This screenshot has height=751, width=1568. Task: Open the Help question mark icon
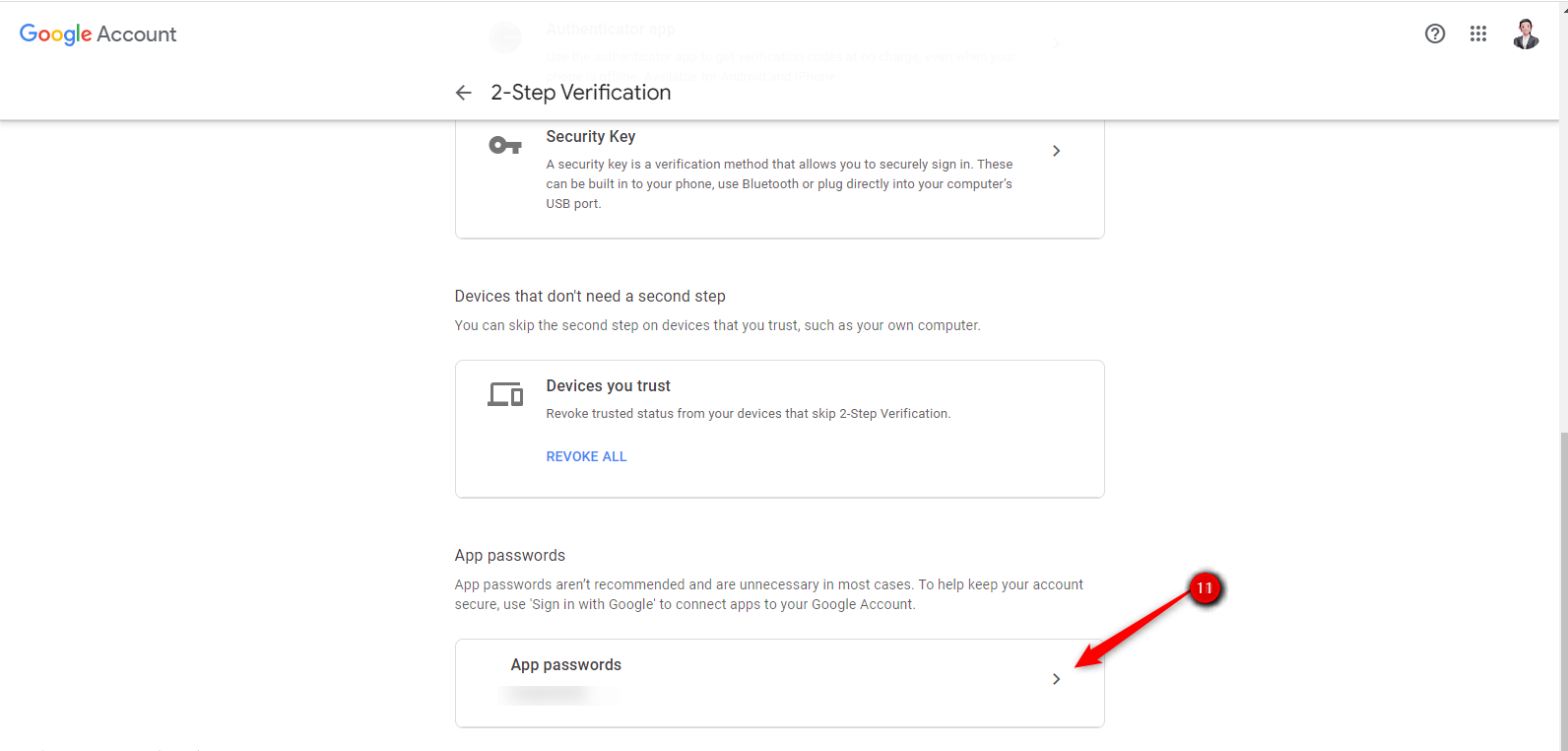[1435, 34]
